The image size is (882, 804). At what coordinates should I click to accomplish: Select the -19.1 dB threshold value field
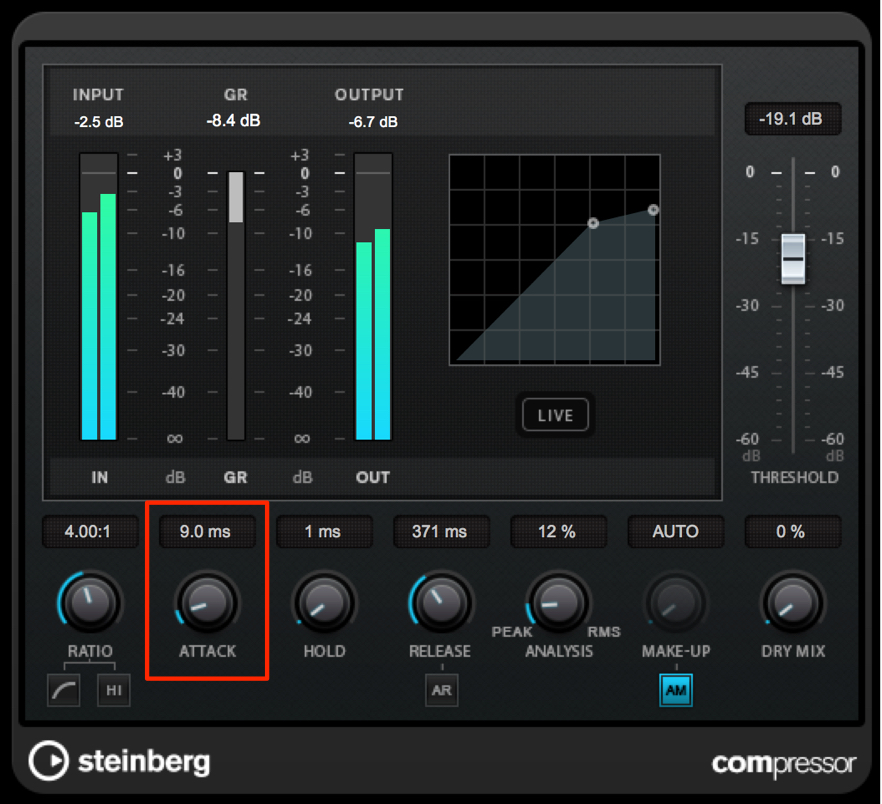(x=793, y=119)
